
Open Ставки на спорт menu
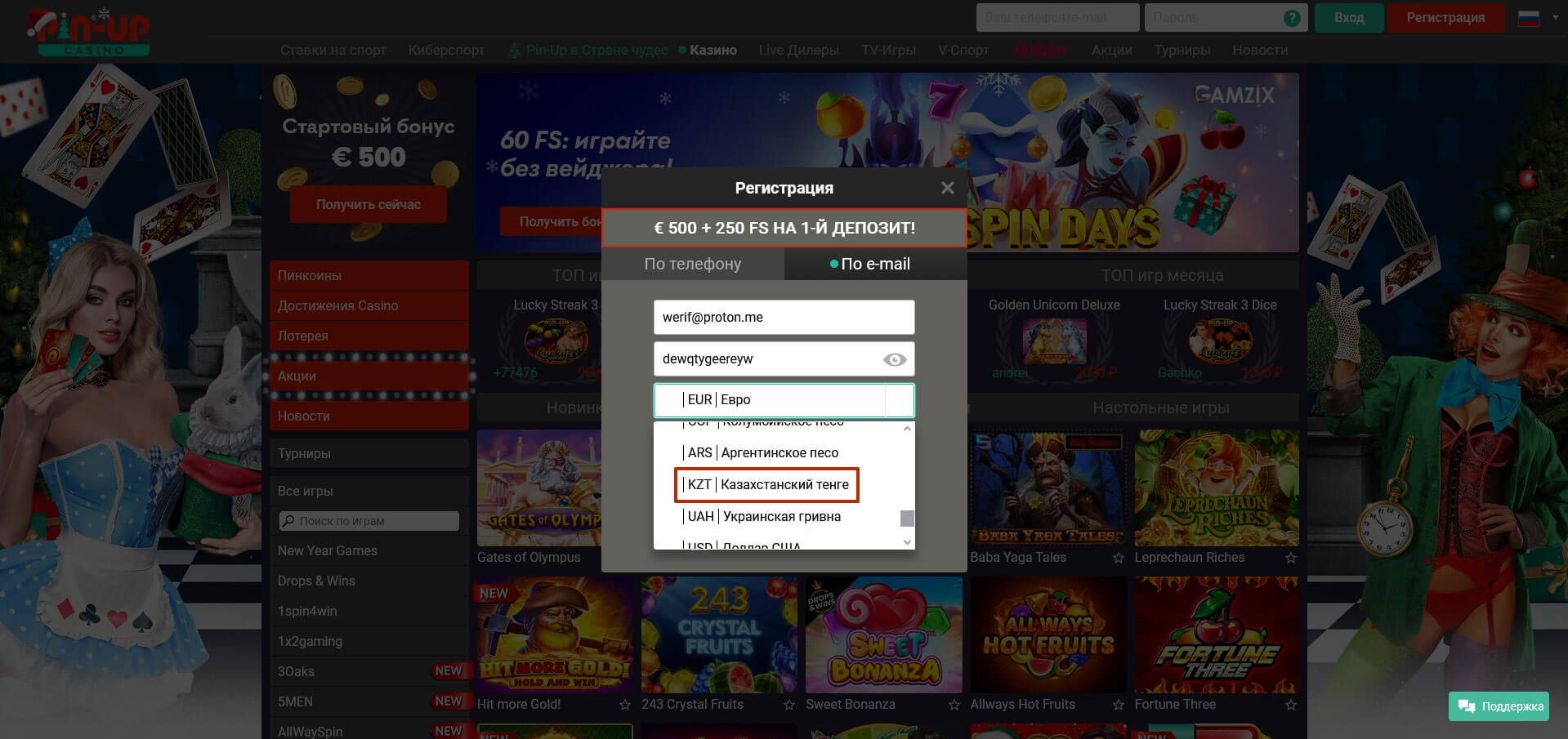pyautogui.click(x=333, y=50)
